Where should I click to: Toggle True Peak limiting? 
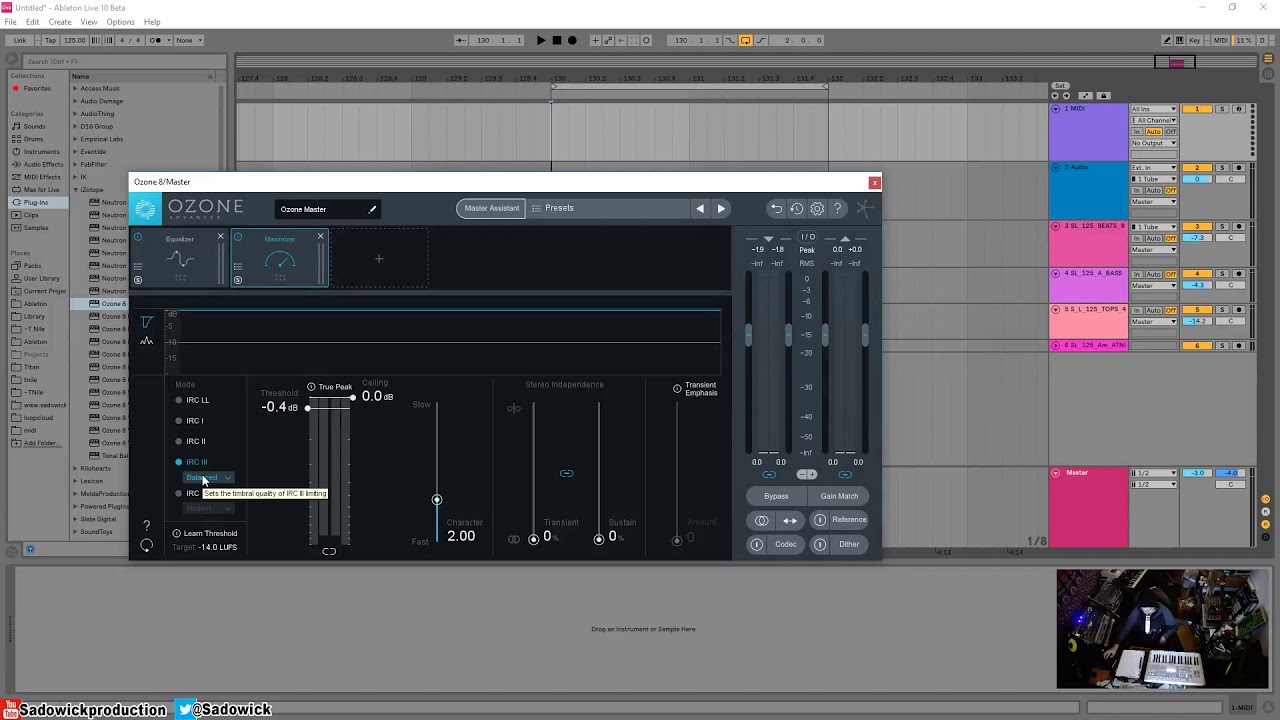pyautogui.click(x=311, y=387)
